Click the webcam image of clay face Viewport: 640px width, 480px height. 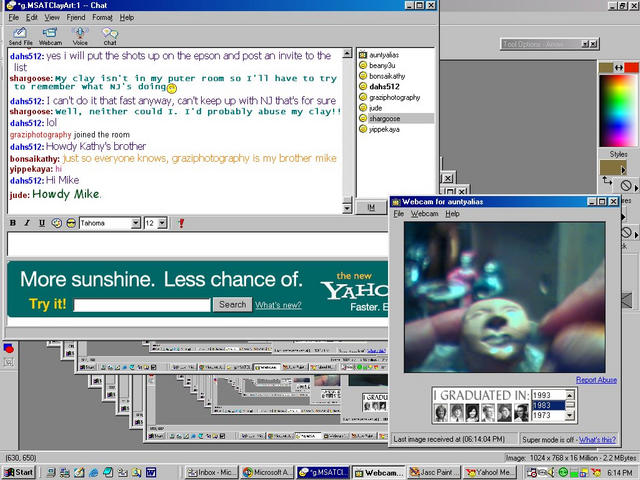coord(504,297)
